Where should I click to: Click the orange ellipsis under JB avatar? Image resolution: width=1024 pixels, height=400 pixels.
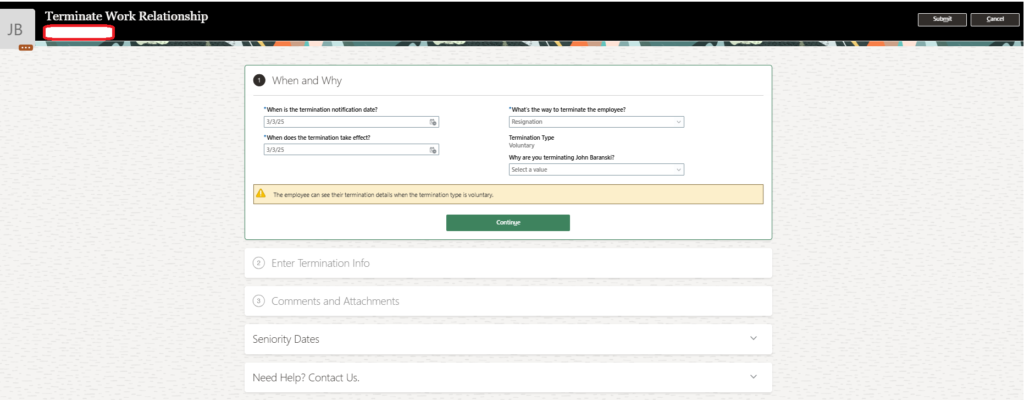click(x=26, y=48)
